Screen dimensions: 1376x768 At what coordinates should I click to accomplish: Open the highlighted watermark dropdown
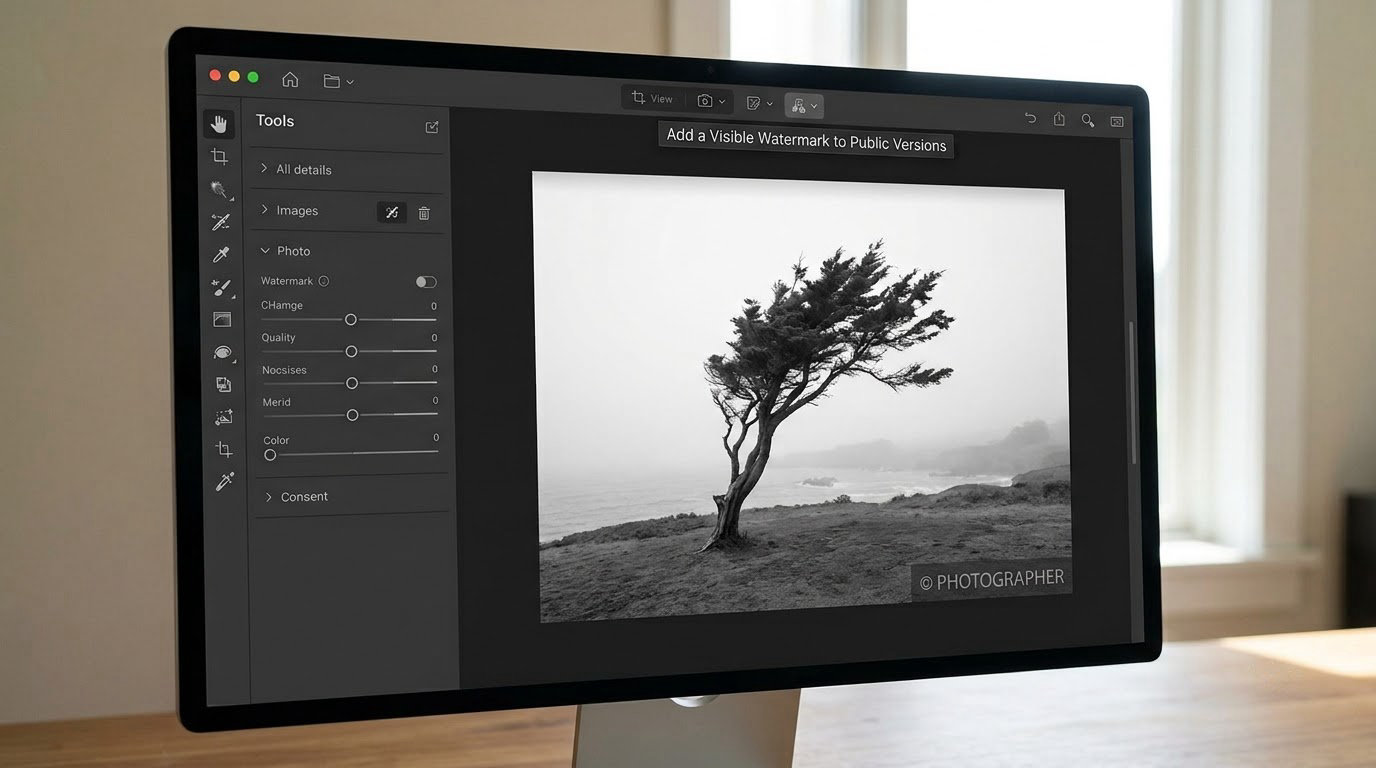click(x=804, y=105)
